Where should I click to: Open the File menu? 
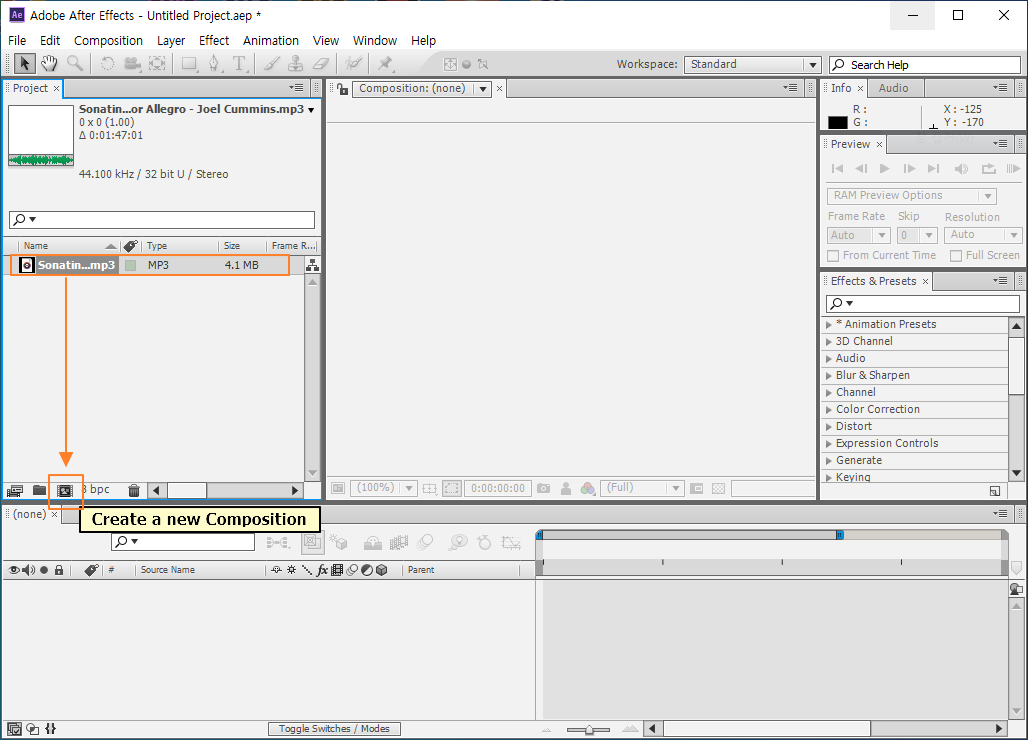tap(17, 41)
